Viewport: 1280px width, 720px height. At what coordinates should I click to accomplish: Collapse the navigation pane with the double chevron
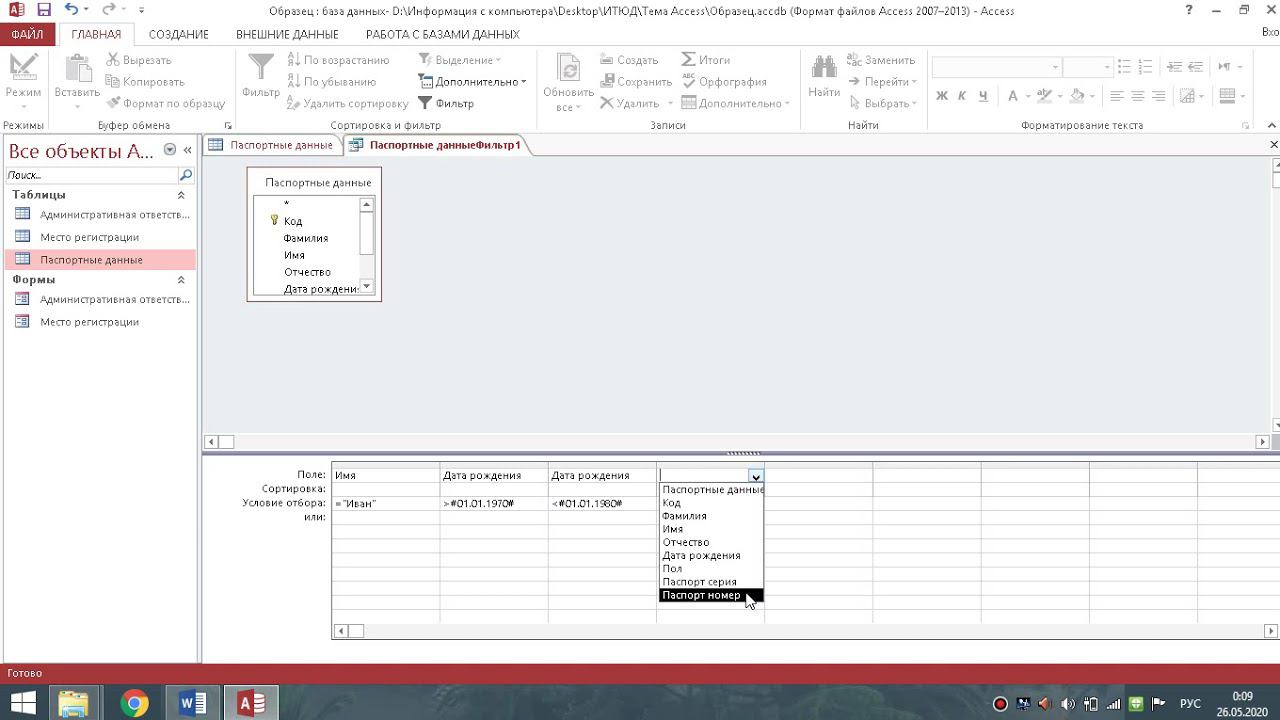click(x=187, y=150)
